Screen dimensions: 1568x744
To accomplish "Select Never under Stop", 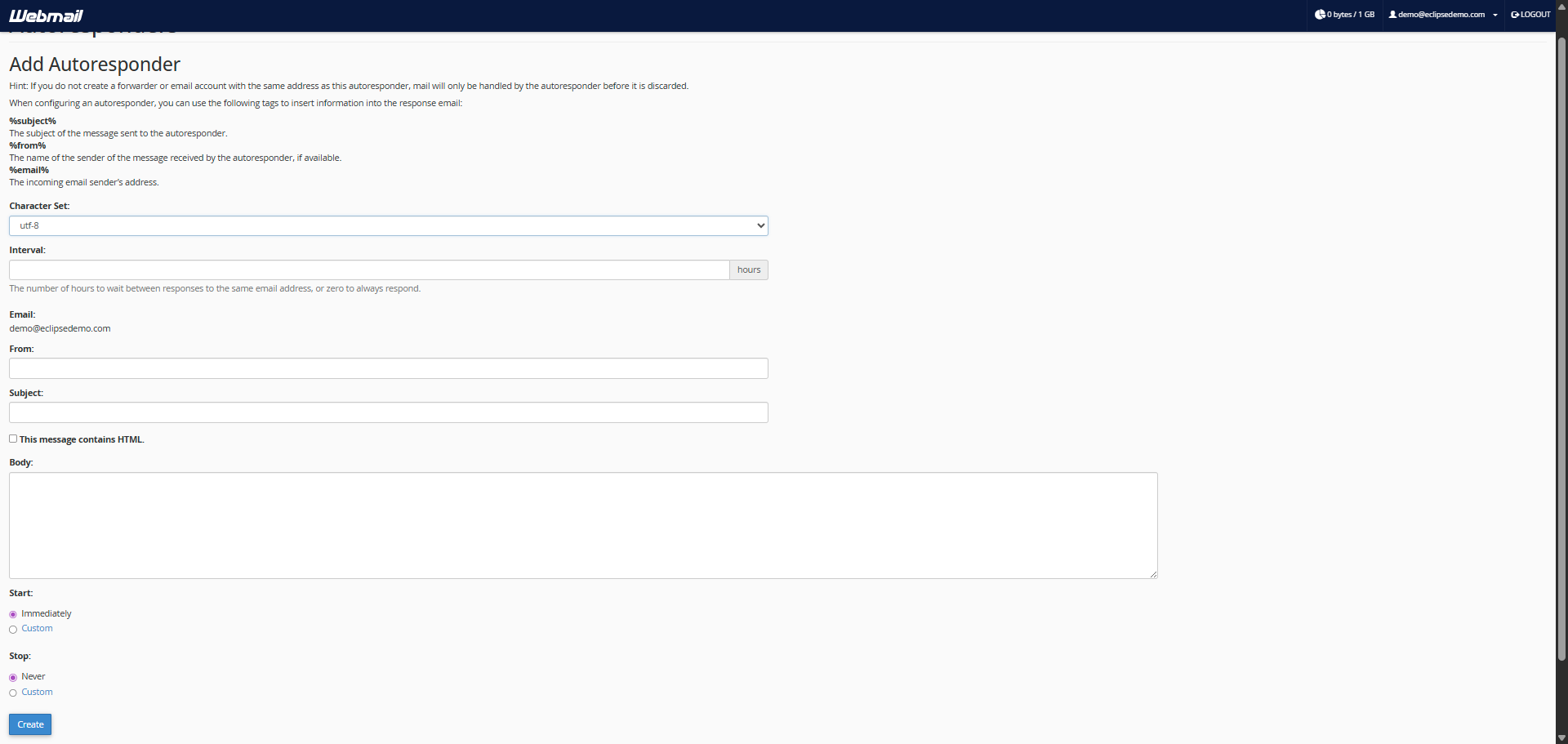I will 13,677.
